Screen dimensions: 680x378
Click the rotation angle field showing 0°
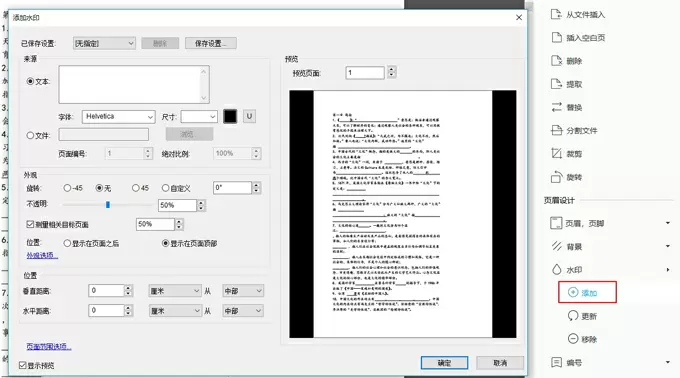pyautogui.click(x=232, y=188)
